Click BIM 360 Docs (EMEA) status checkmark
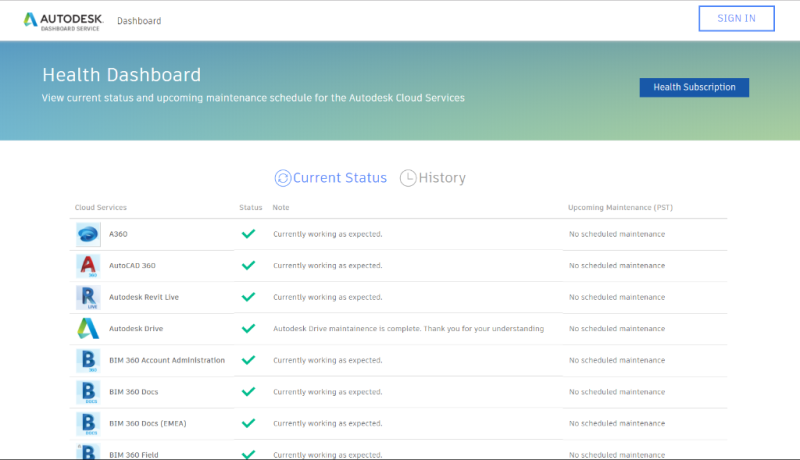800x460 pixels. 248,423
